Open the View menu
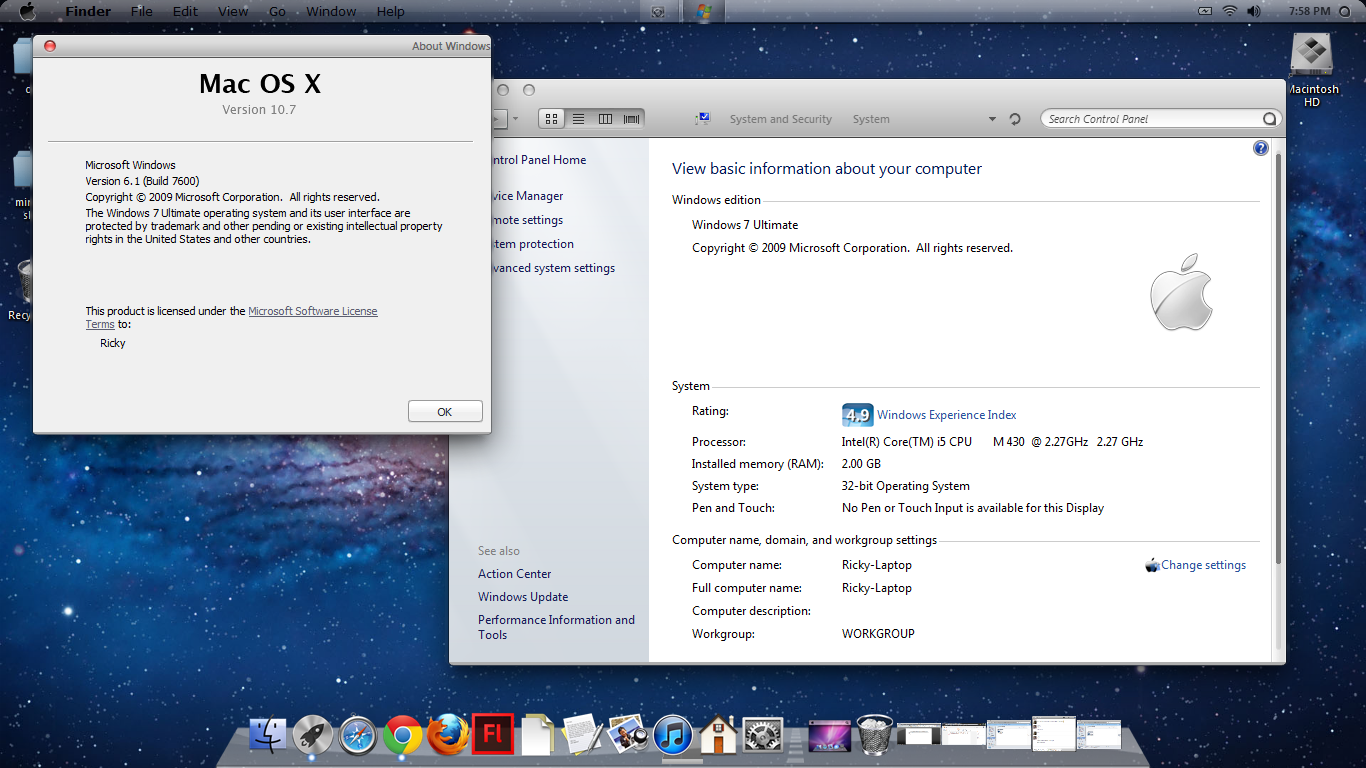Image resolution: width=1366 pixels, height=768 pixels. (233, 12)
